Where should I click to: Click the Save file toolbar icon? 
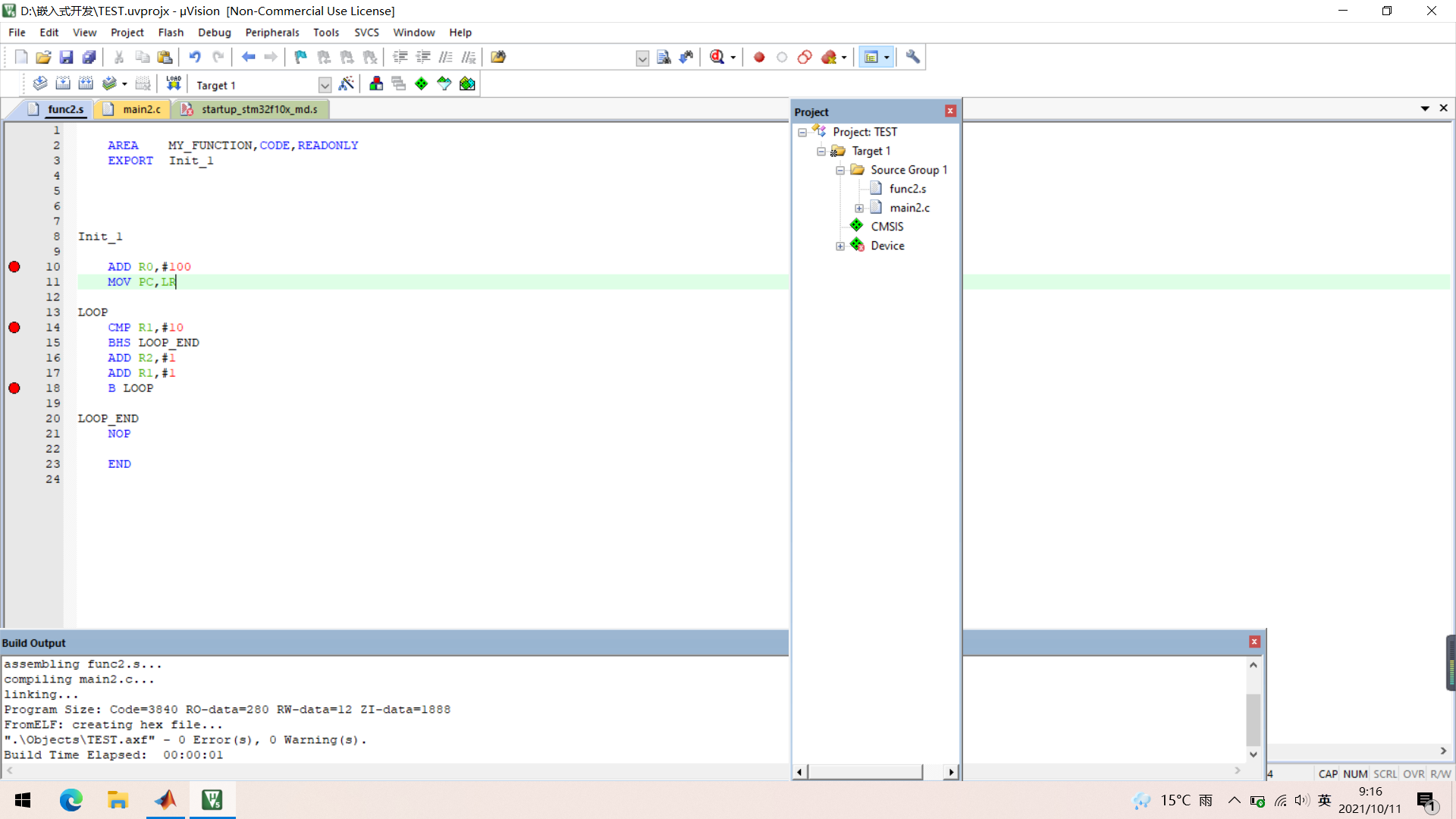coord(66,57)
